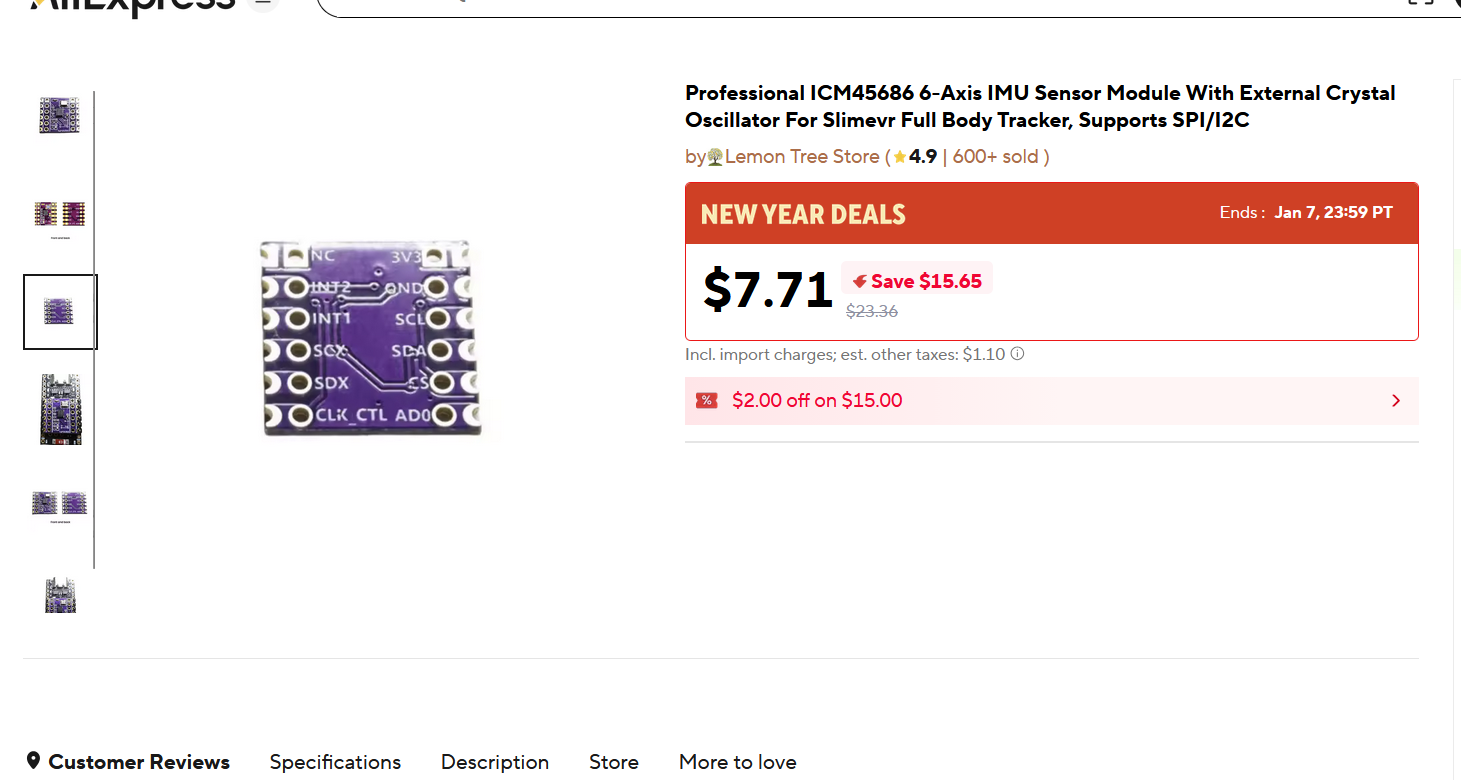Open the Description tab
Image resolution: width=1461 pixels, height=780 pixels.
495,762
